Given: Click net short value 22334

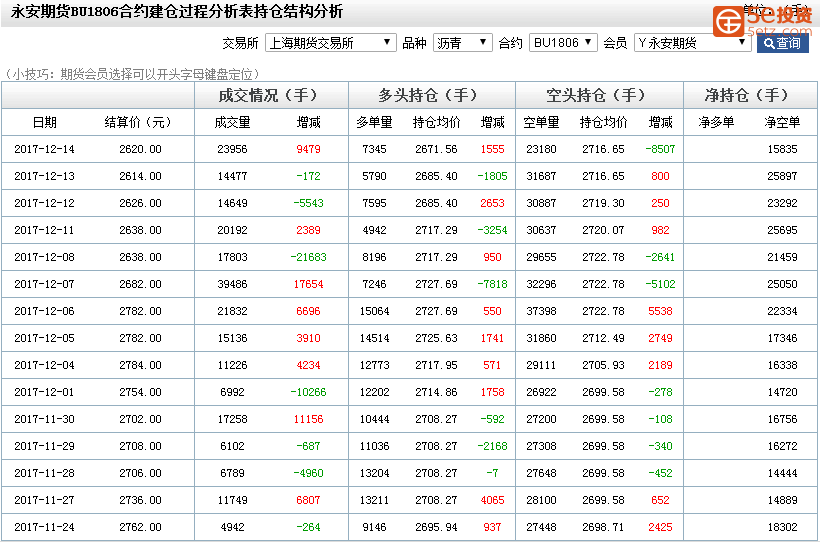Looking at the screenshot, I should coord(782,311).
